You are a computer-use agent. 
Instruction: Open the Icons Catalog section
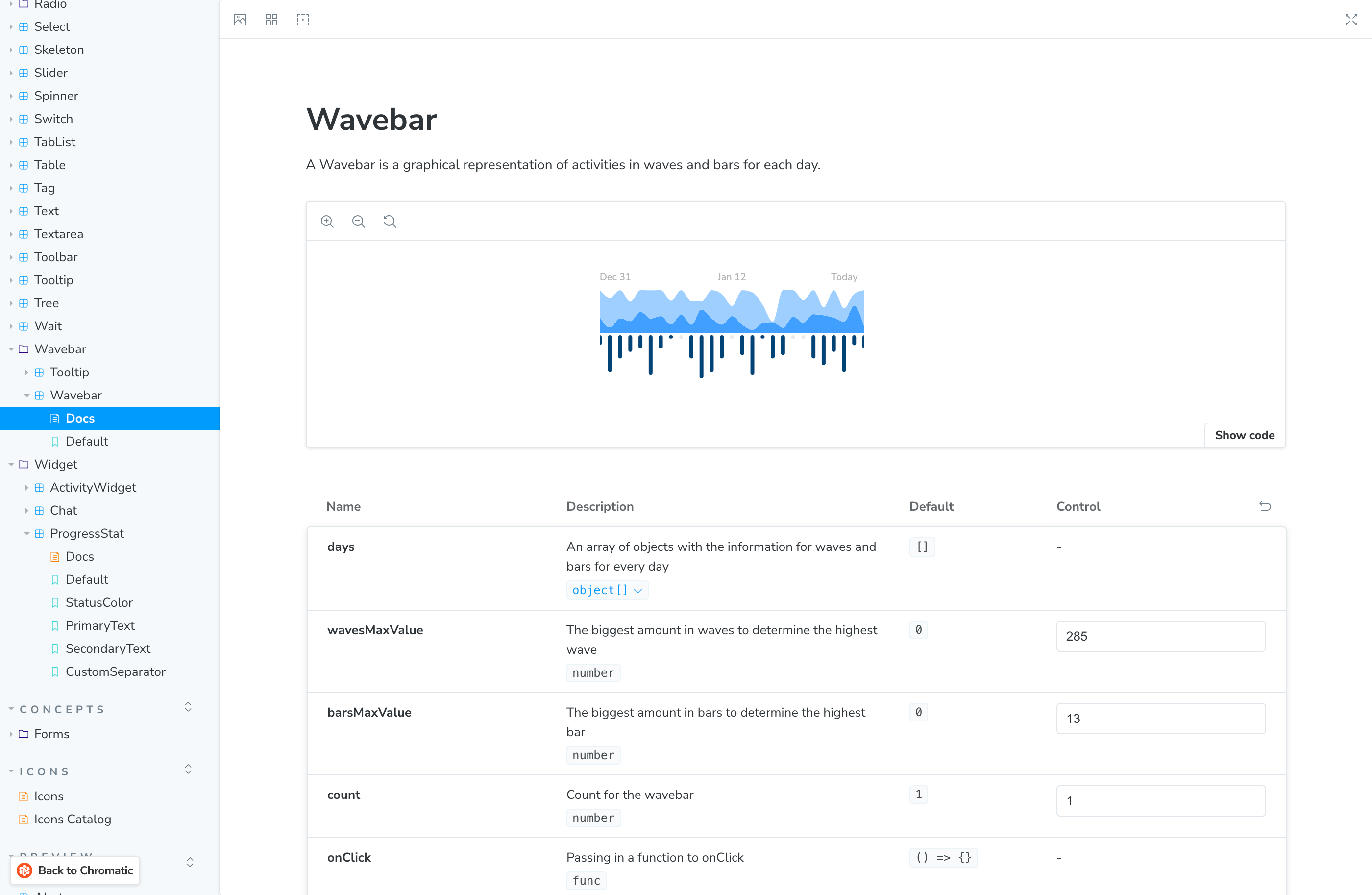click(72, 819)
